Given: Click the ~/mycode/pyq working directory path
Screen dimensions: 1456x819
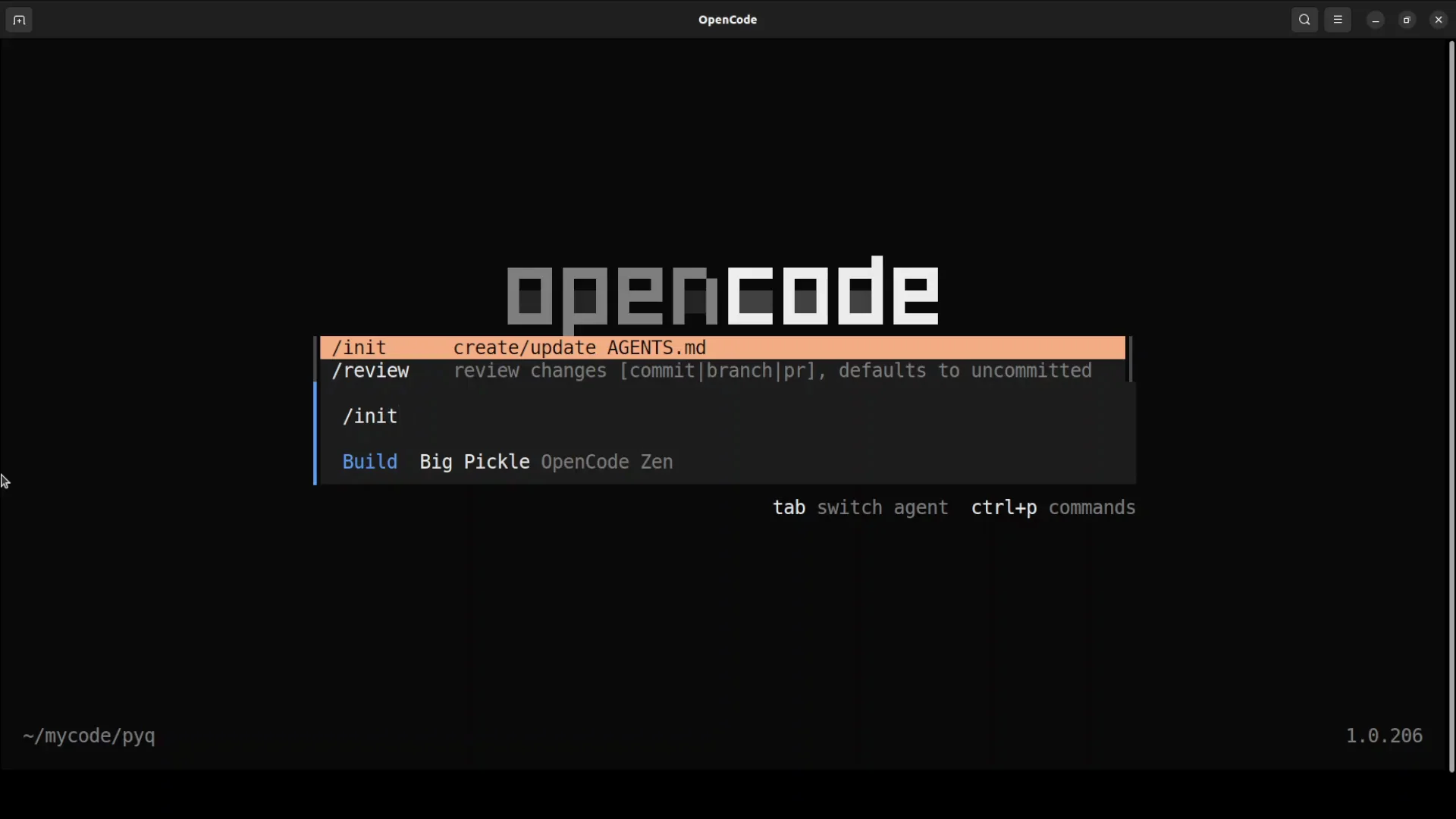Looking at the screenshot, I should coord(89,736).
